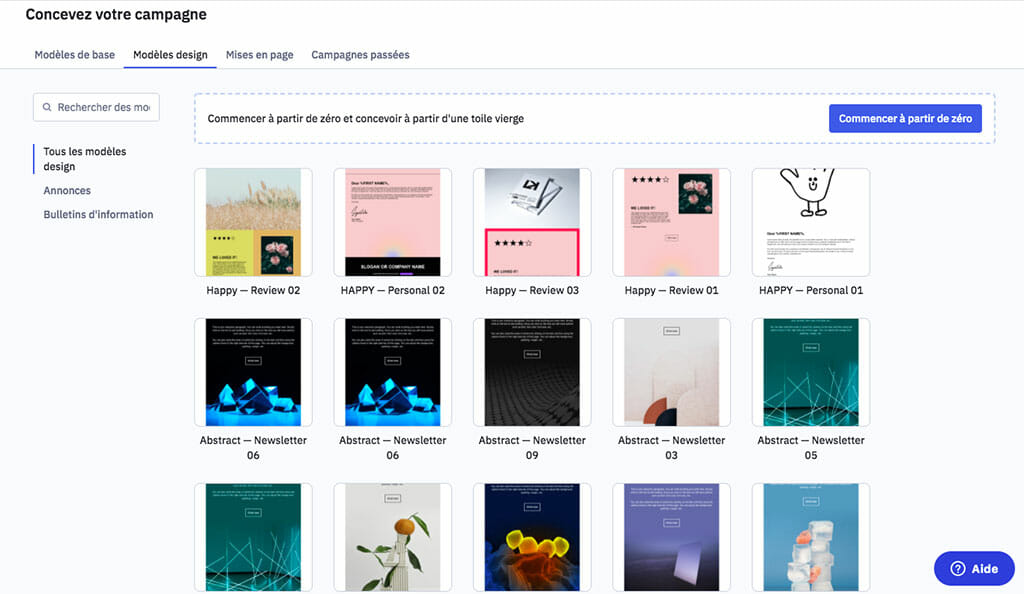Select the HAPPY — Personal 02 template
Image resolution: width=1024 pixels, height=594 pixels.
pyautogui.click(x=392, y=222)
